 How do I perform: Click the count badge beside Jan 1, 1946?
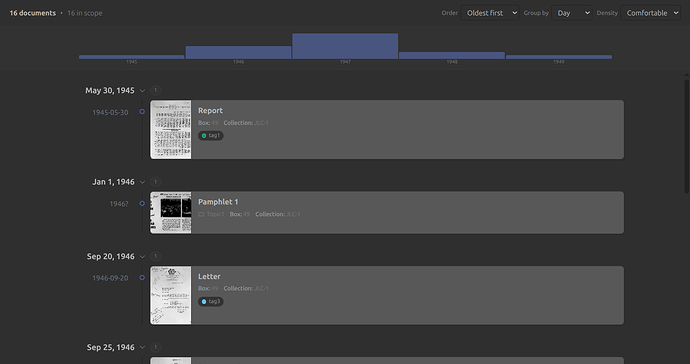point(155,182)
